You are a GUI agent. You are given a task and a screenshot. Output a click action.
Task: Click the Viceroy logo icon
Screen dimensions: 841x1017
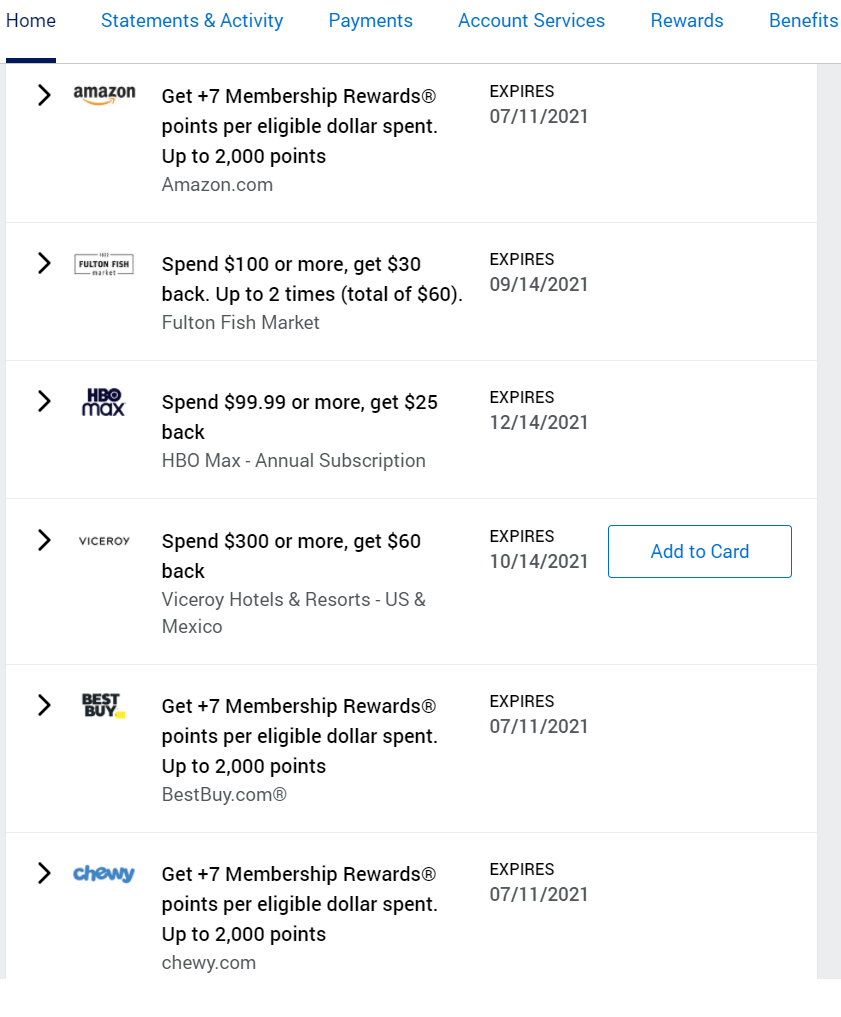click(104, 540)
